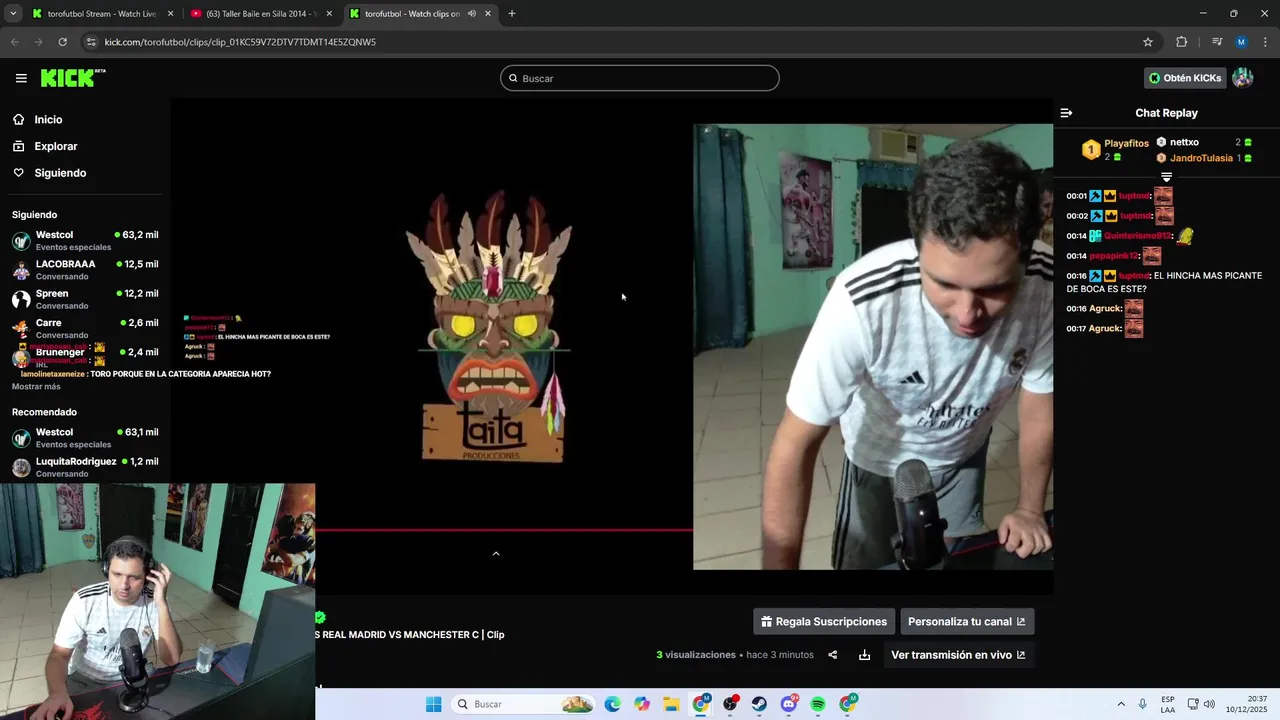Open Steam from the taskbar

click(x=760, y=704)
